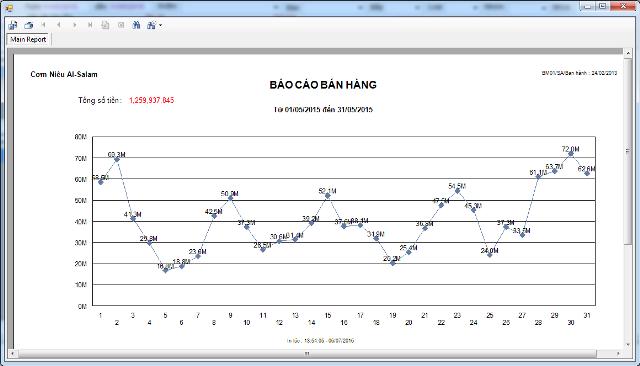Screen dimensions: 640x366
Task: Expand the zoom level dropdown arrow
Action: pos(160,25)
